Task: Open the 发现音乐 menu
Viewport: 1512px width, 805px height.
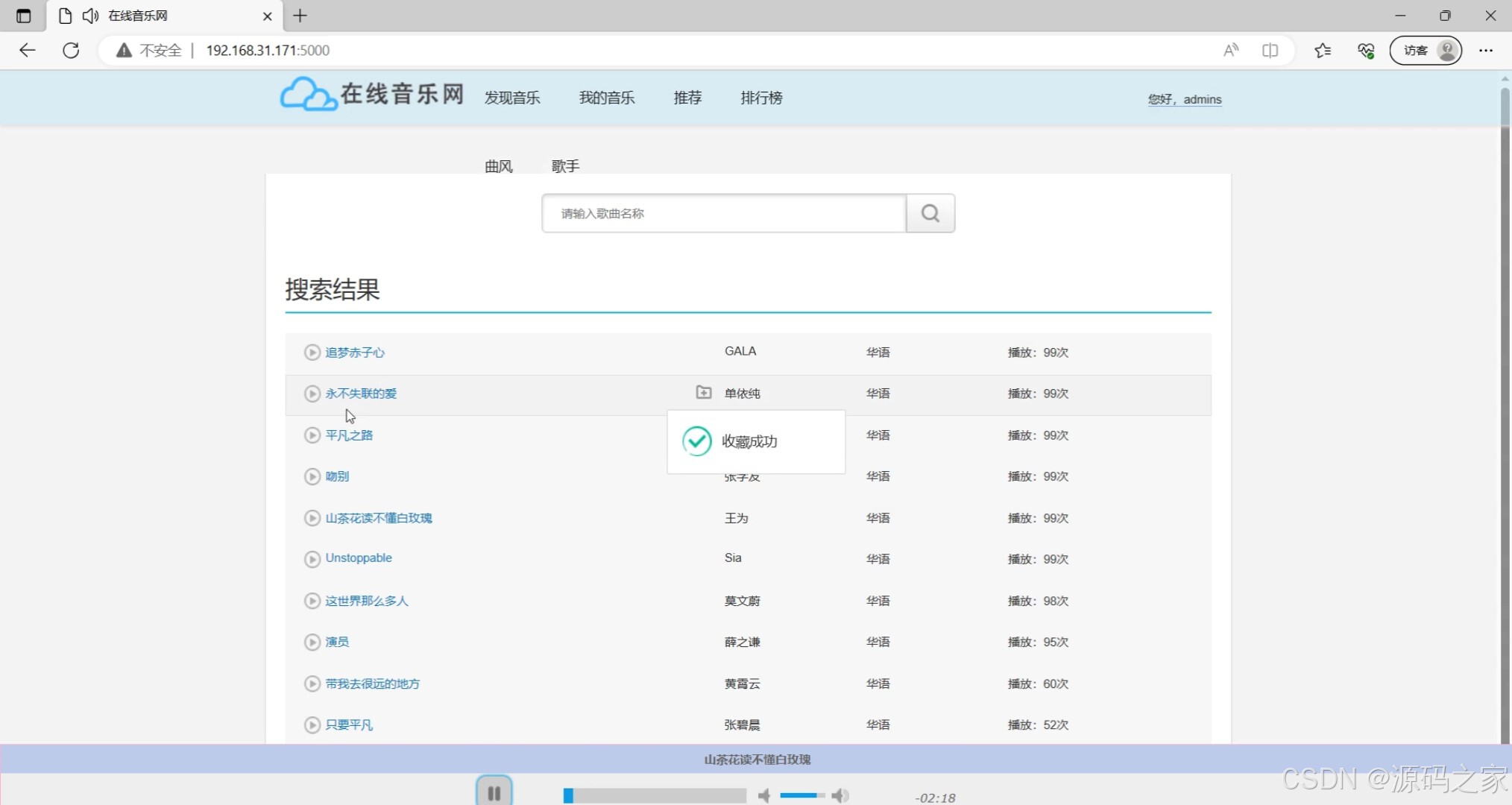Action: tap(511, 98)
